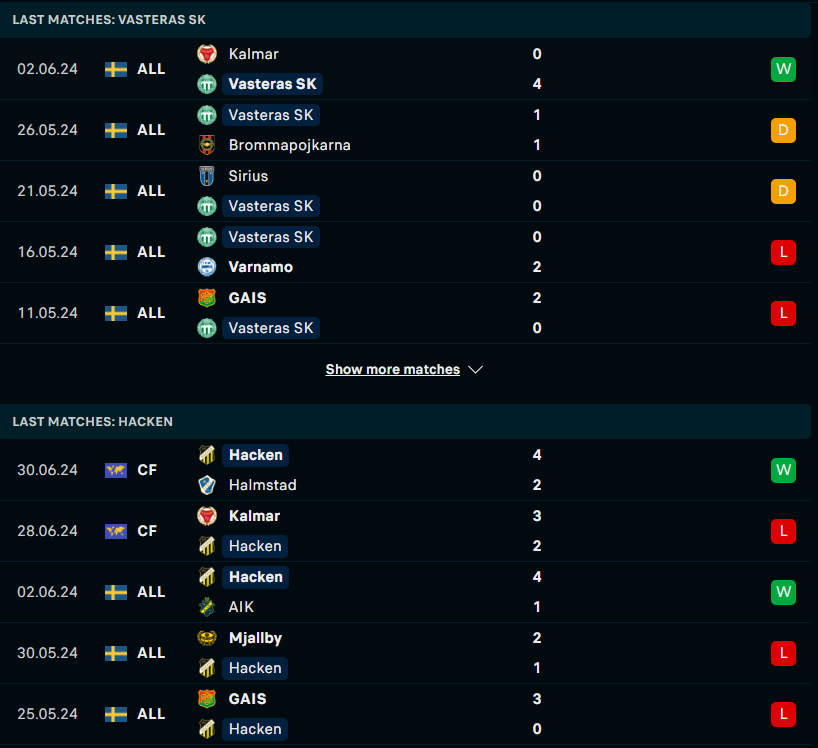Click GAIS name in the 11.05.24 match
This screenshot has height=748, width=818.
(247, 298)
